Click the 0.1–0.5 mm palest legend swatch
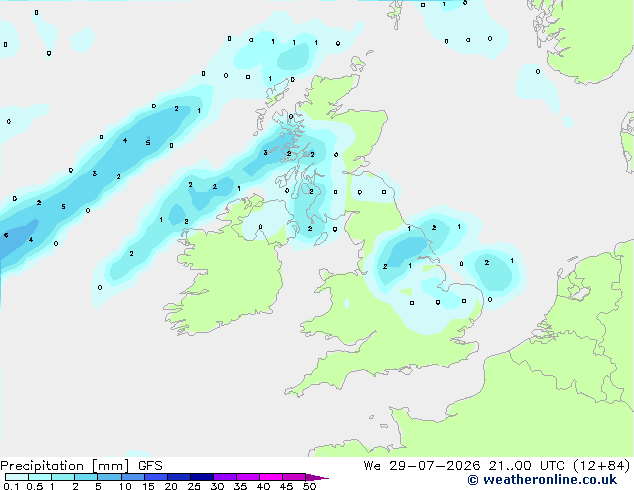The image size is (634, 490). click(17, 477)
